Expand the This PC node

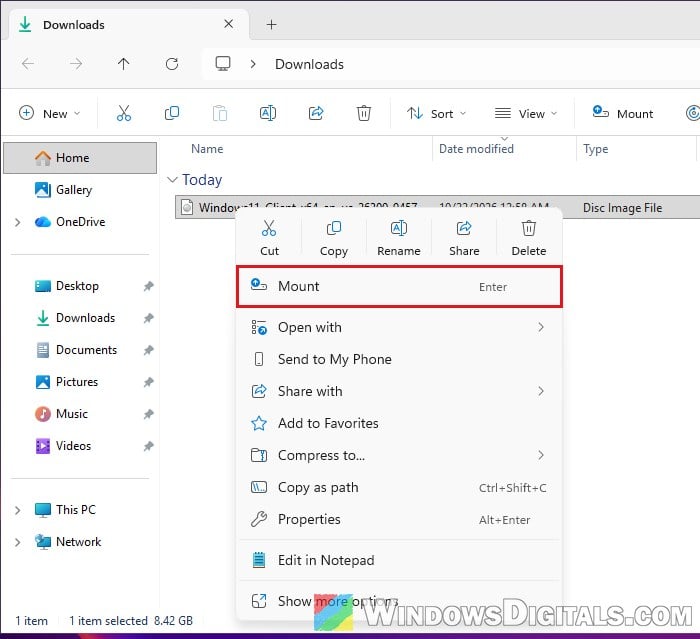(x=17, y=510)
